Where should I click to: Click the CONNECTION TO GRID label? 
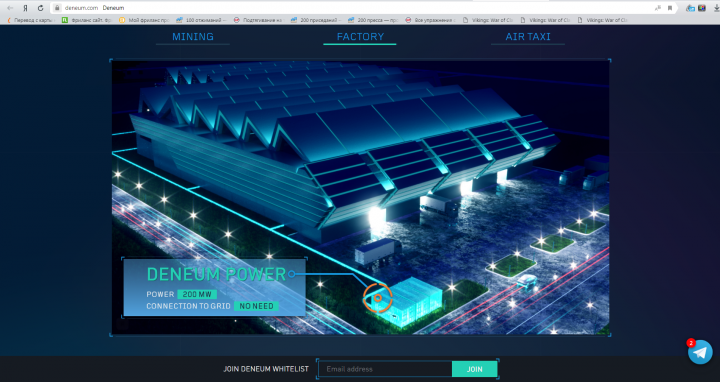(188, 306)
